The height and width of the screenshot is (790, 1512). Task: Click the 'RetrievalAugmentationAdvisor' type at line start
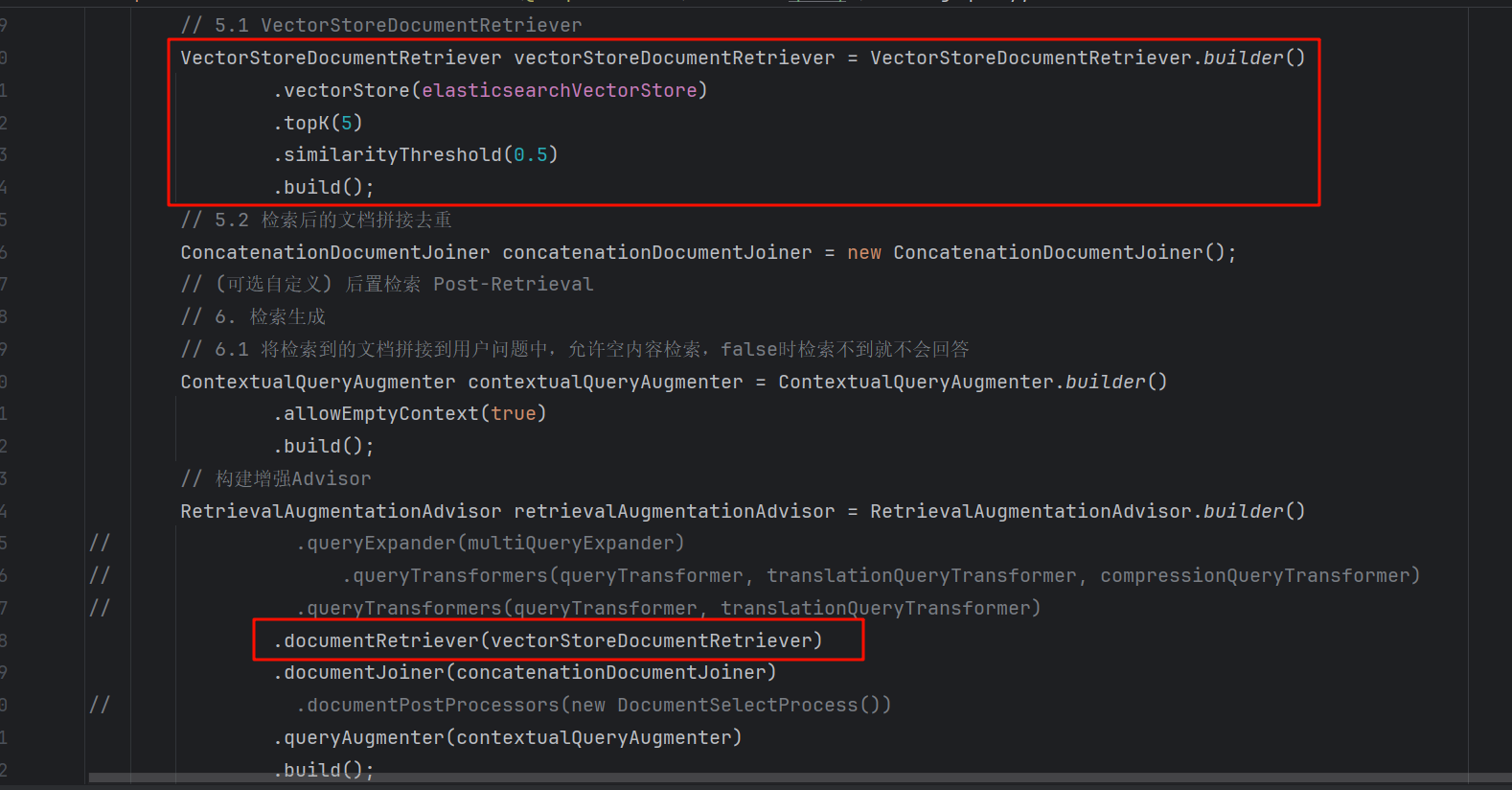[x=341, y=511]
